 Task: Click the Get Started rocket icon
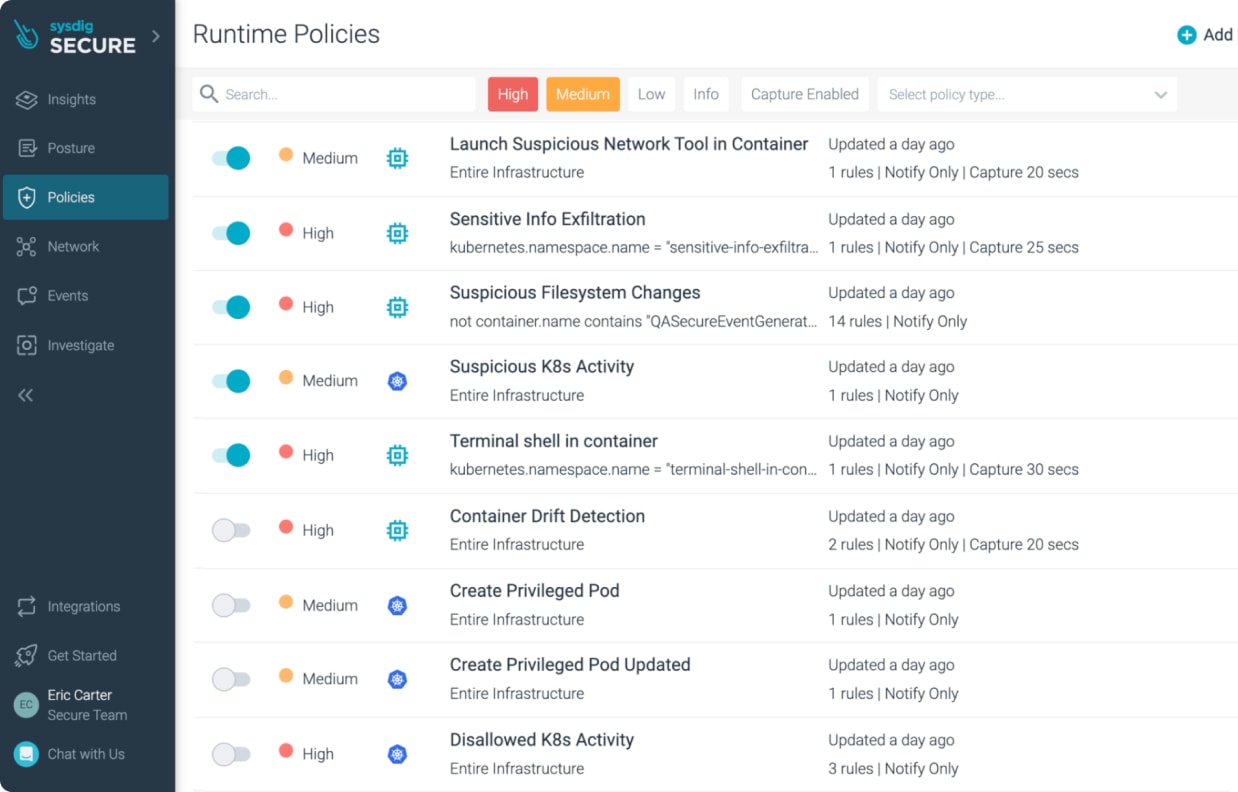(x=27, y=655)
